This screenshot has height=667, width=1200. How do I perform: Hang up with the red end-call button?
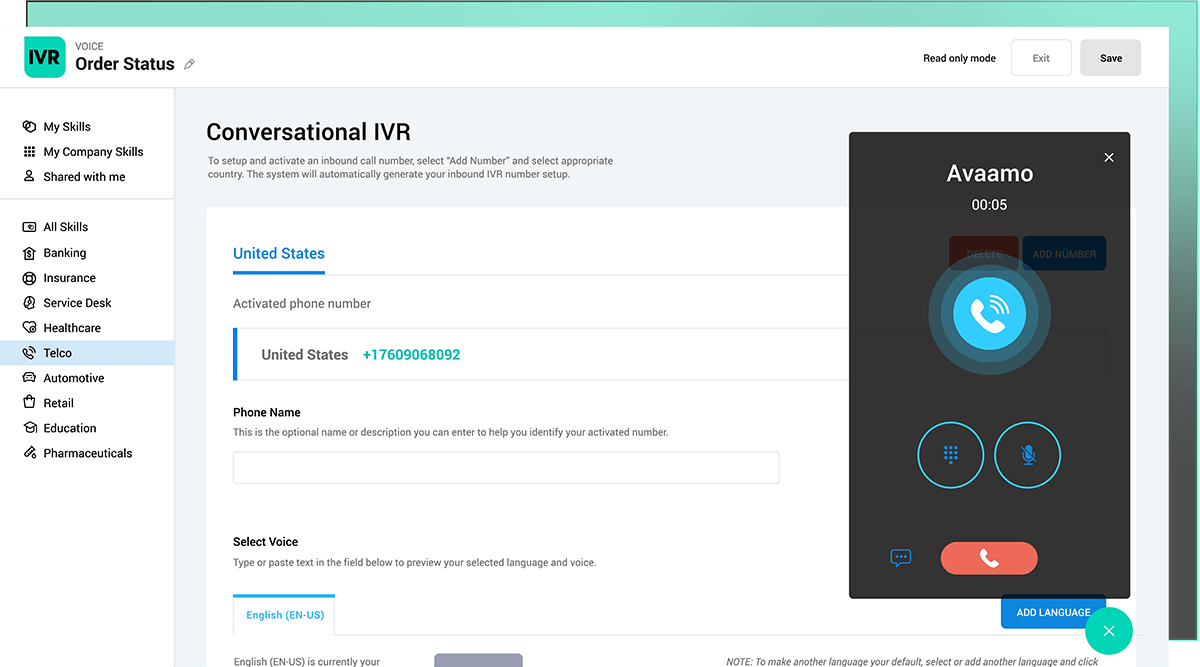point(989,558)
